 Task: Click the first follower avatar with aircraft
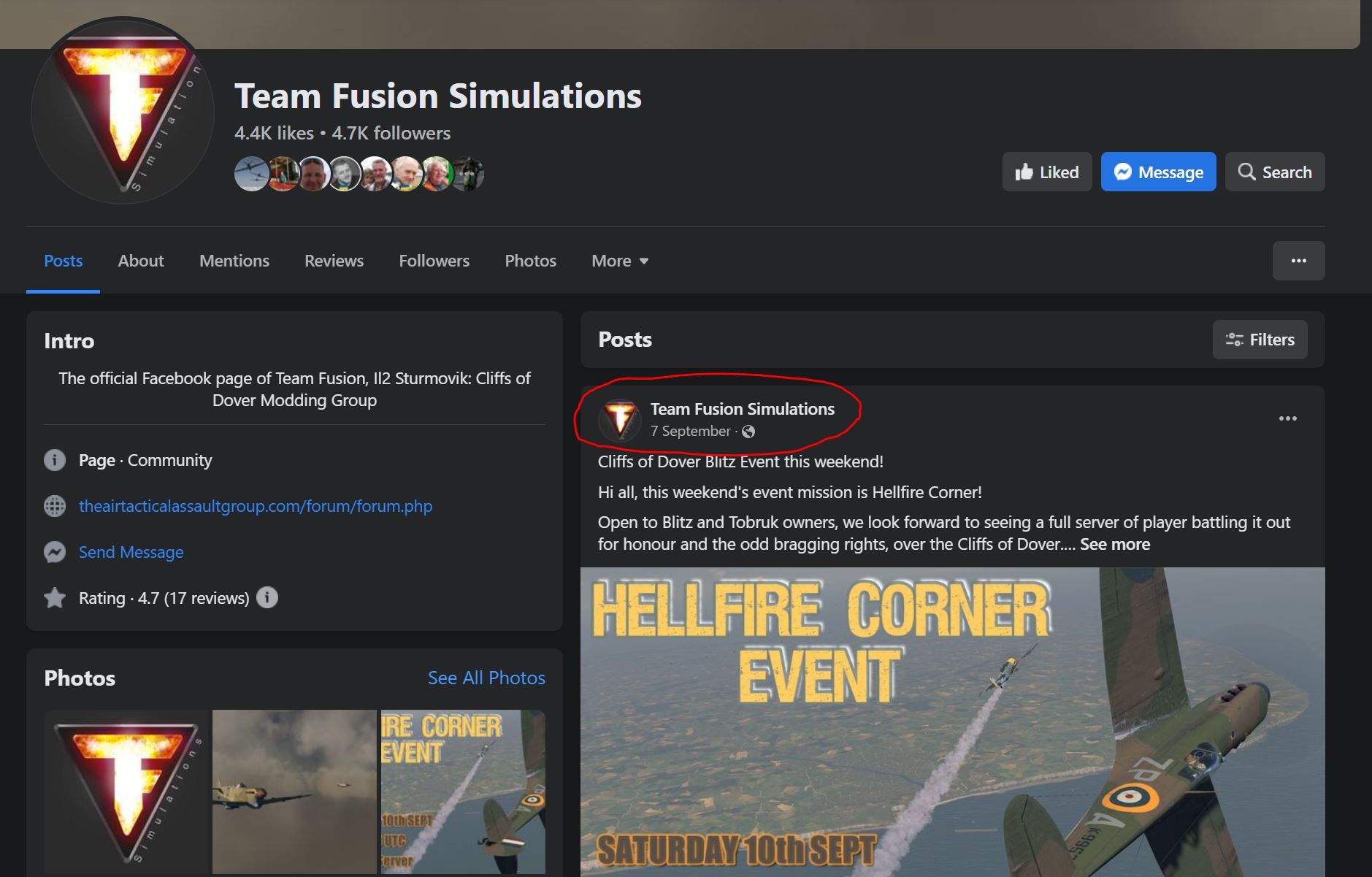(x=251, y=175)
